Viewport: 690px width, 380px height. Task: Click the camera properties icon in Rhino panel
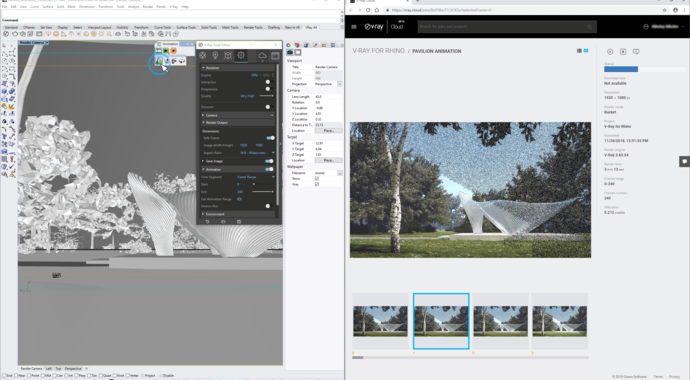click(x=290, y=52)
